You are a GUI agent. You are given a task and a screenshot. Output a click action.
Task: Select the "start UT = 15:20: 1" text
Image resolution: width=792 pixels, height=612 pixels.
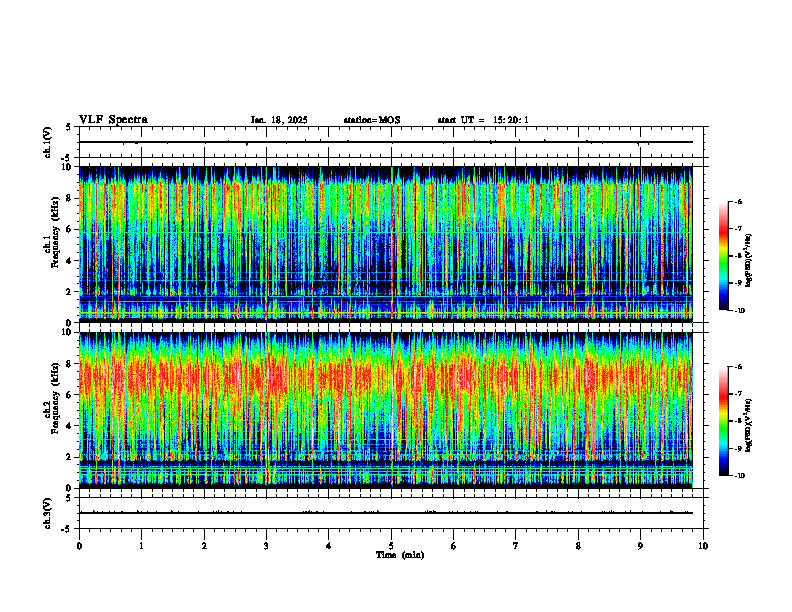click(483, 120)
